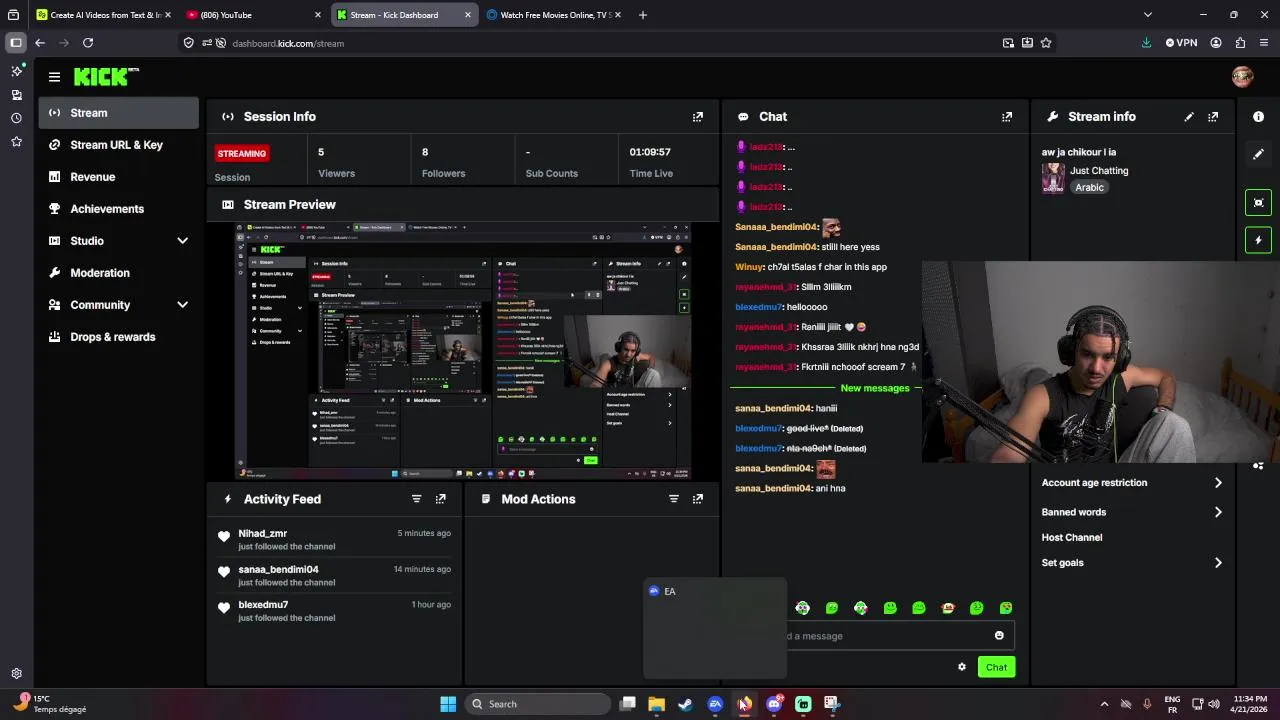Open a new browser tab
The height and width of the screenshot is (720, 1280).
(x=643, y=15)
